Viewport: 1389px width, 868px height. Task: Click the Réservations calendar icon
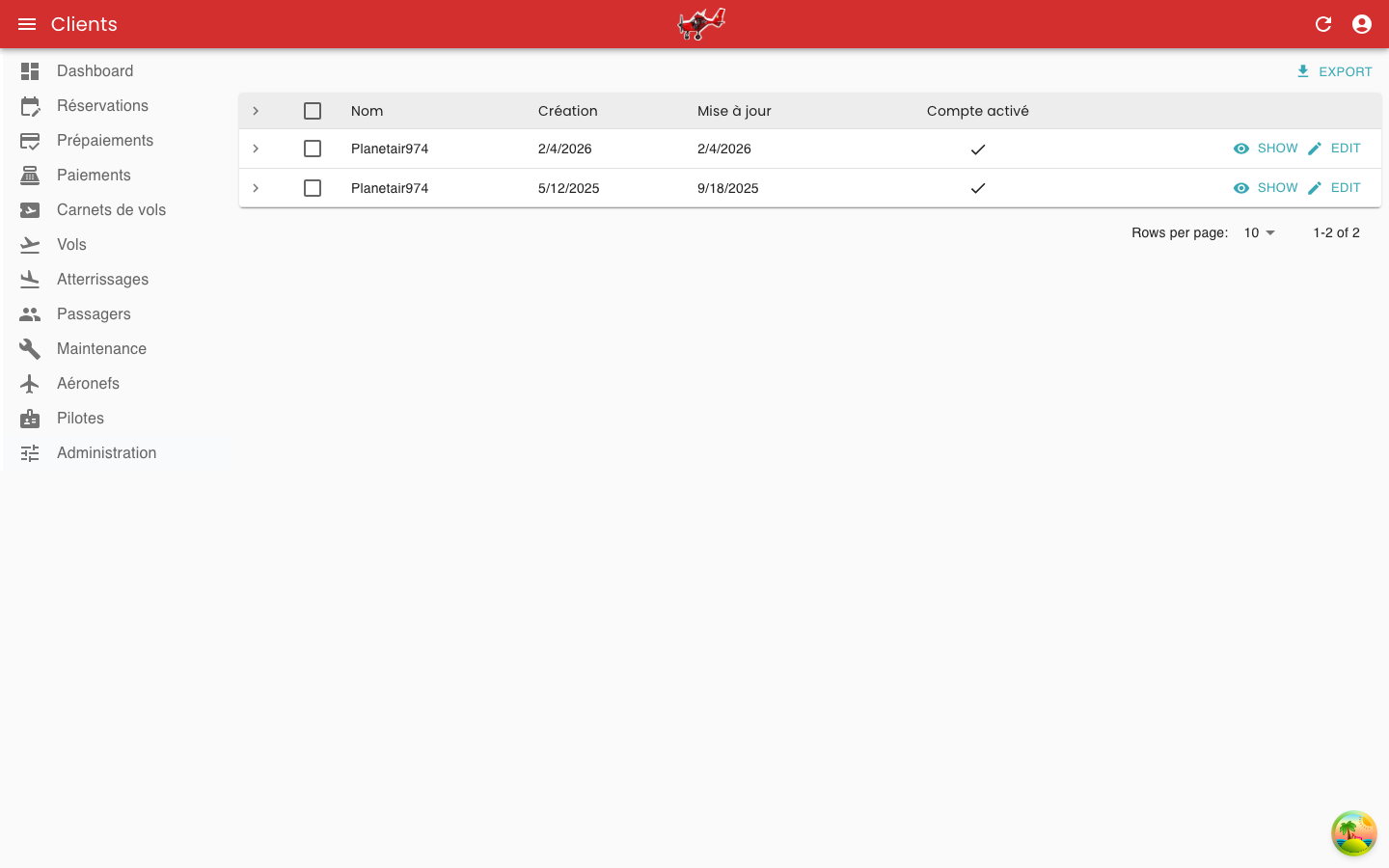tap(30, 106)
